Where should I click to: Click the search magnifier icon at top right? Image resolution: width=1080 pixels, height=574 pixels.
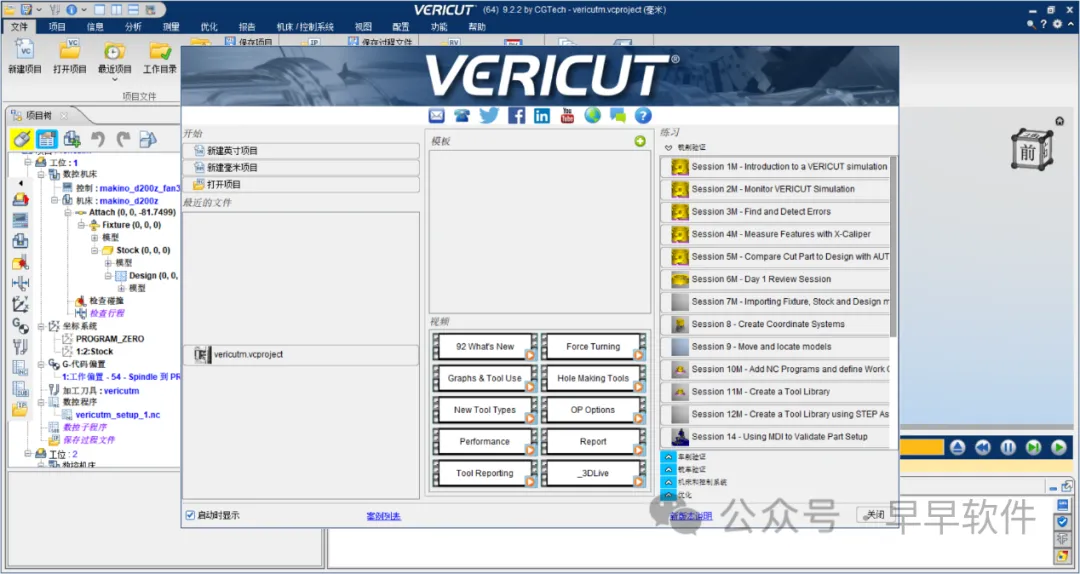[1031, 24]
